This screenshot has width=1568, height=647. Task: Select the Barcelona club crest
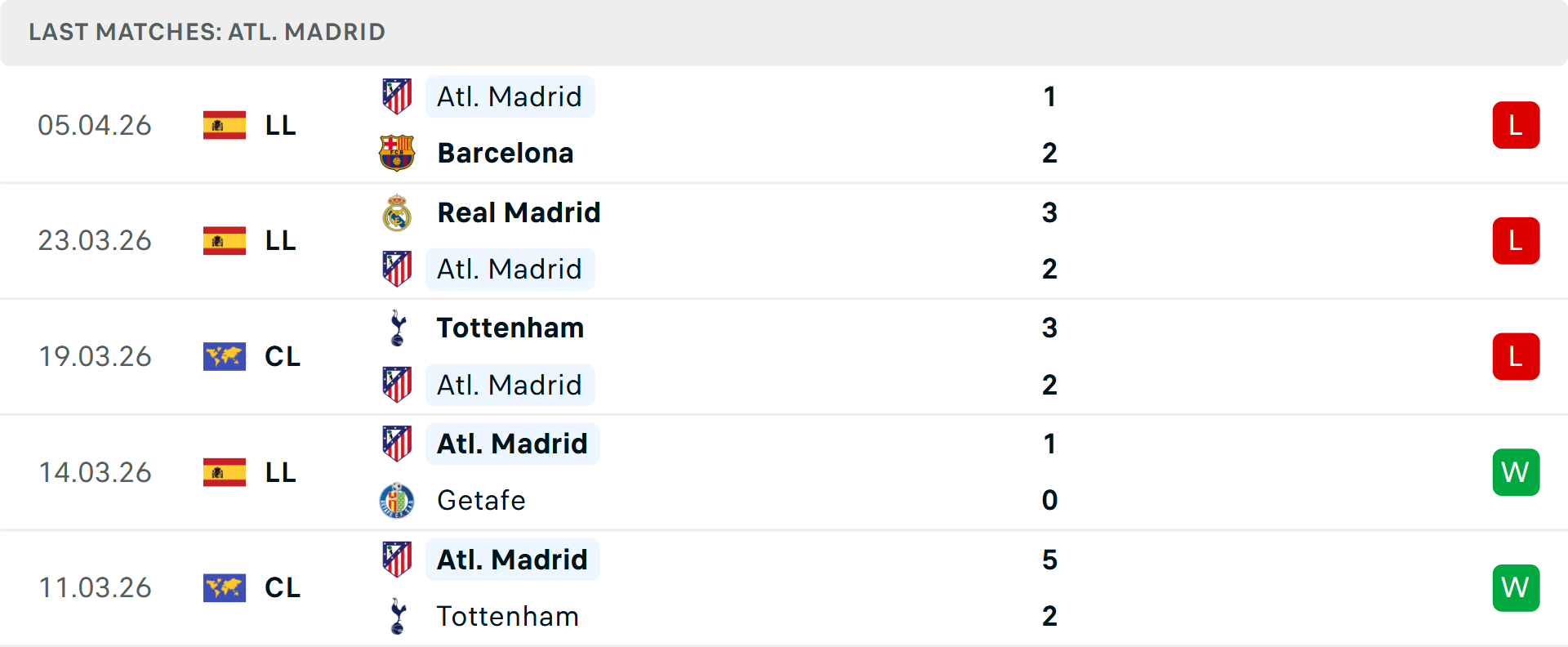pos(398,152)
